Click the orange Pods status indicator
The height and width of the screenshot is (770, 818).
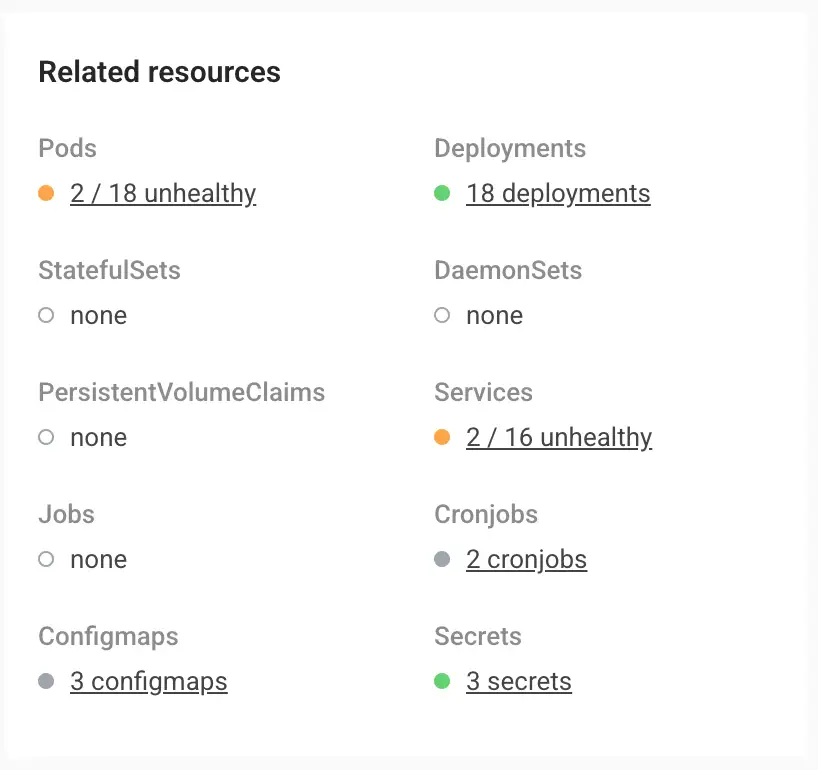[46, 193]
